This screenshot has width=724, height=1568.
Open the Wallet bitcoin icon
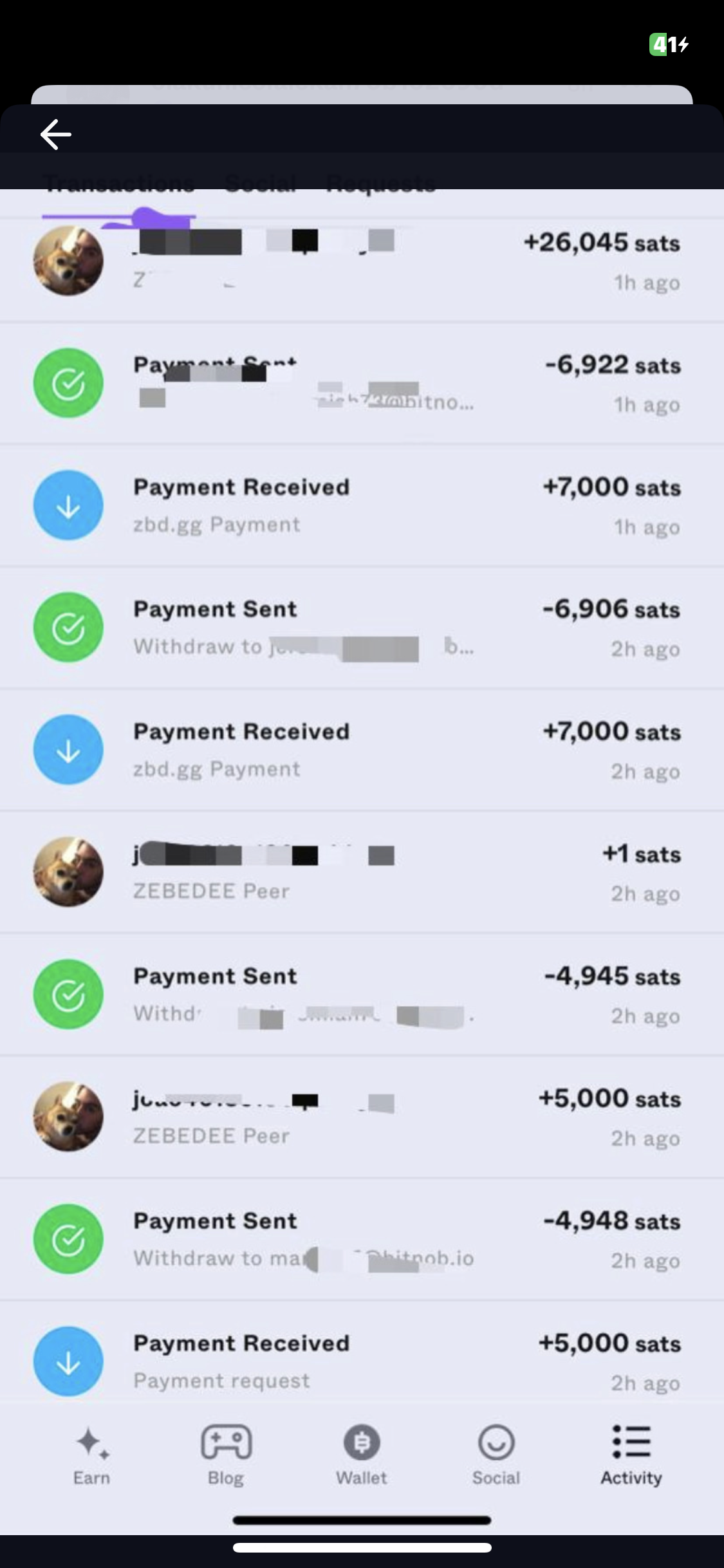(x=362, y=1442)
